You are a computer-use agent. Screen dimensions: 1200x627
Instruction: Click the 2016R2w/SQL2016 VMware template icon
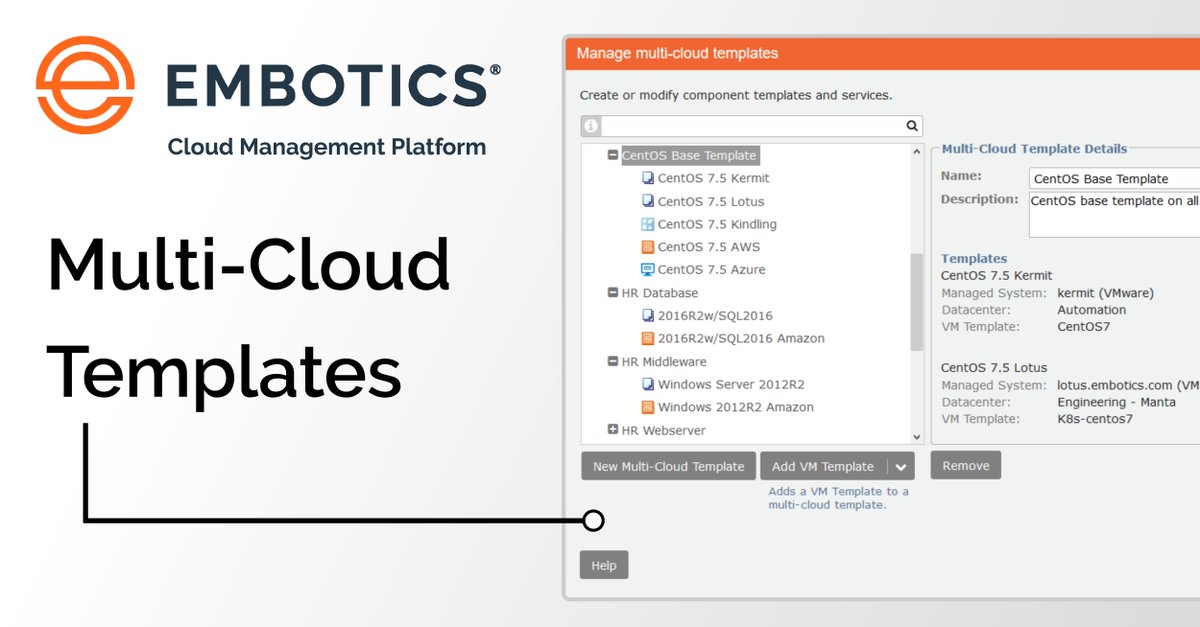[647, 316]
